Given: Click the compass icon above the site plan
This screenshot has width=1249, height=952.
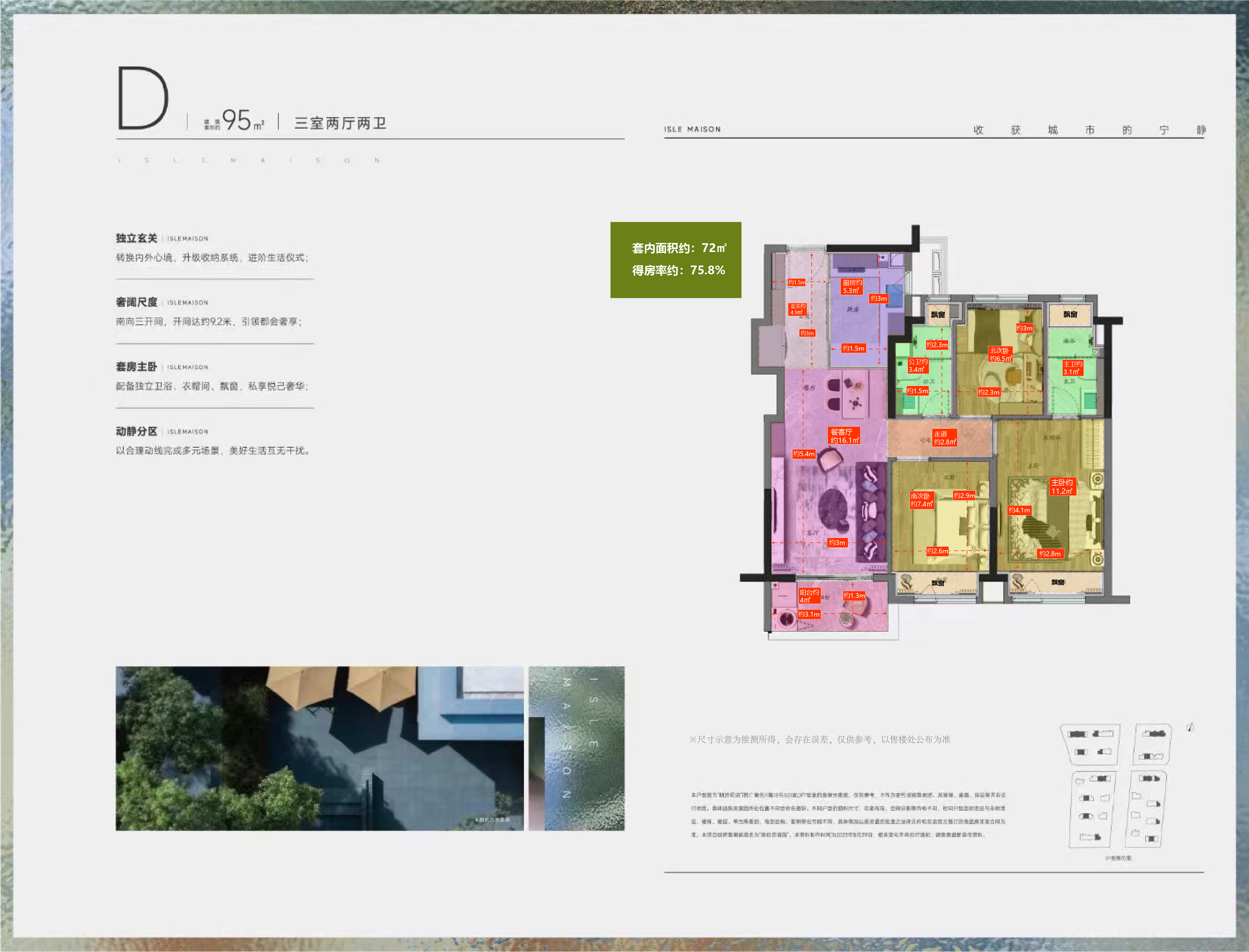Looking at the screenshot, I should tap(1190, 727).
